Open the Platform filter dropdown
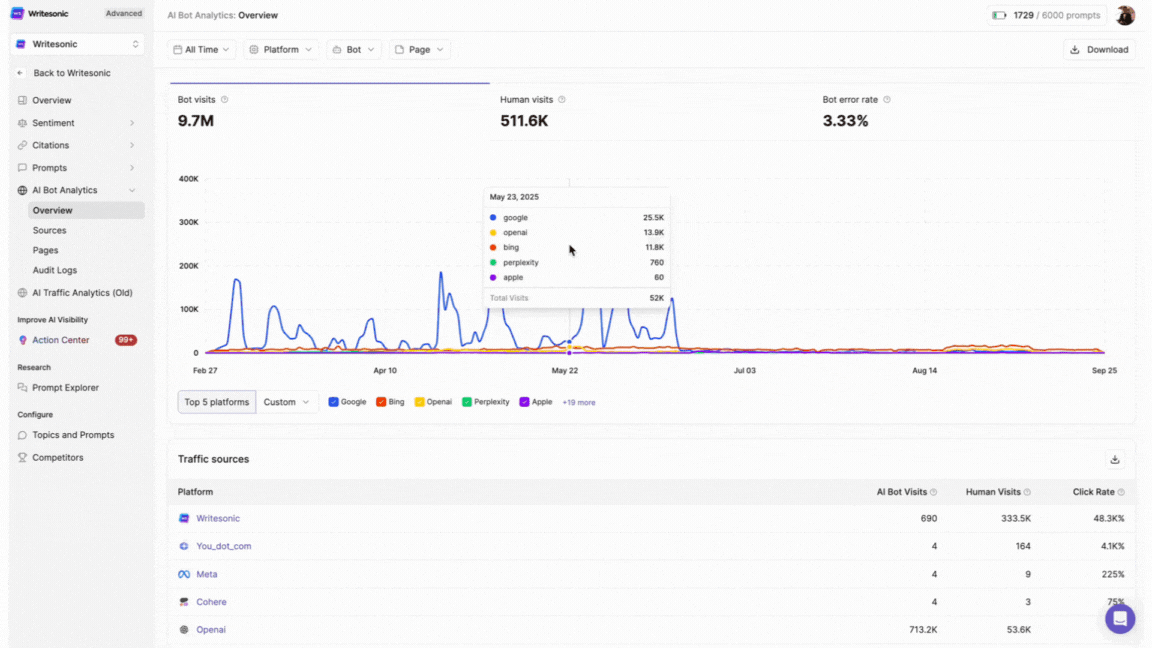The width and height of the screenshot is (1152, 648). [x=281, y=49]
